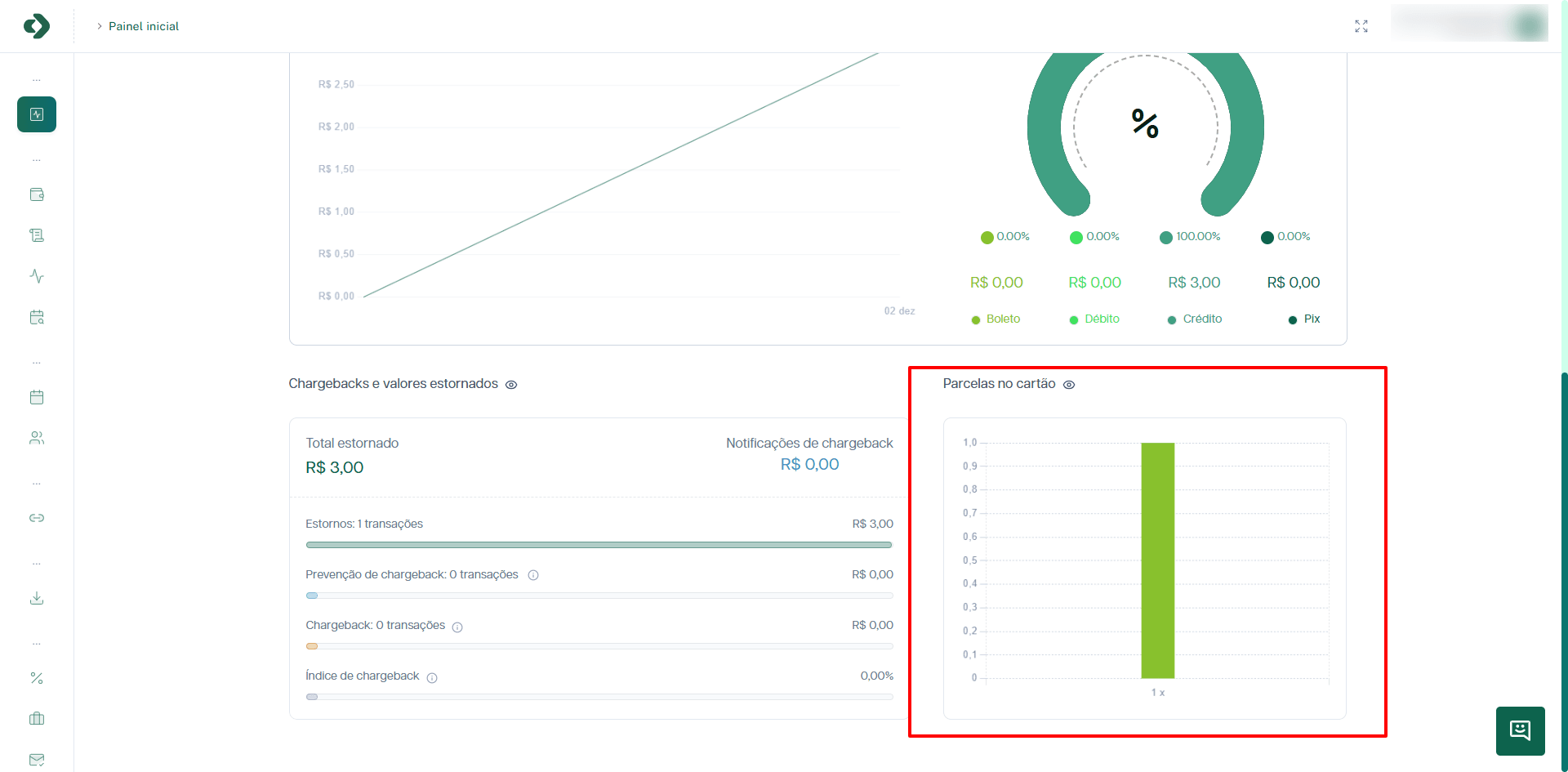Click the green 1 x installment bar
The width and height of the screenshot is (1568, 772).
click(x=1157, y=560)
